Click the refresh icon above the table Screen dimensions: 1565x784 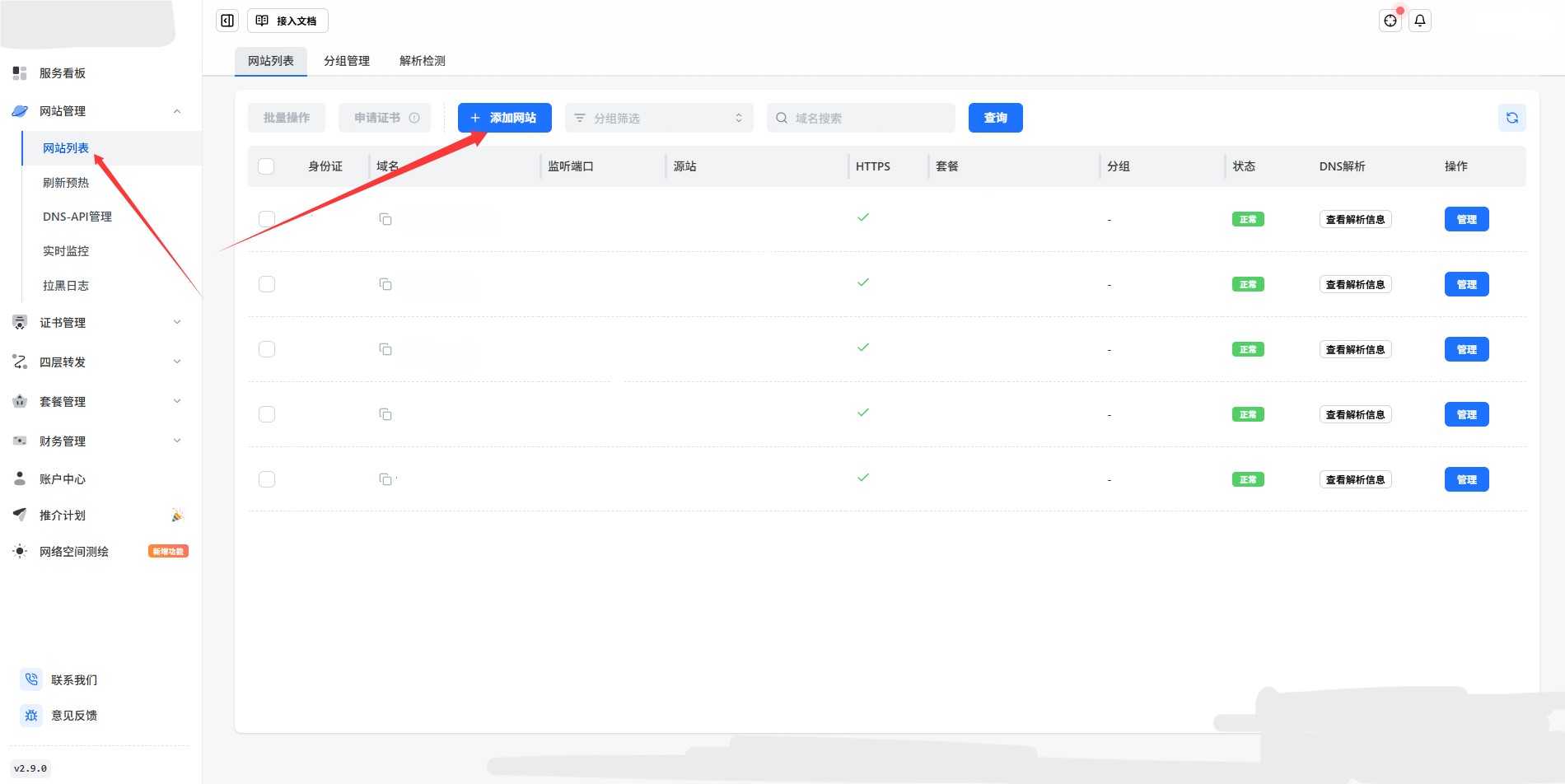1511,118
